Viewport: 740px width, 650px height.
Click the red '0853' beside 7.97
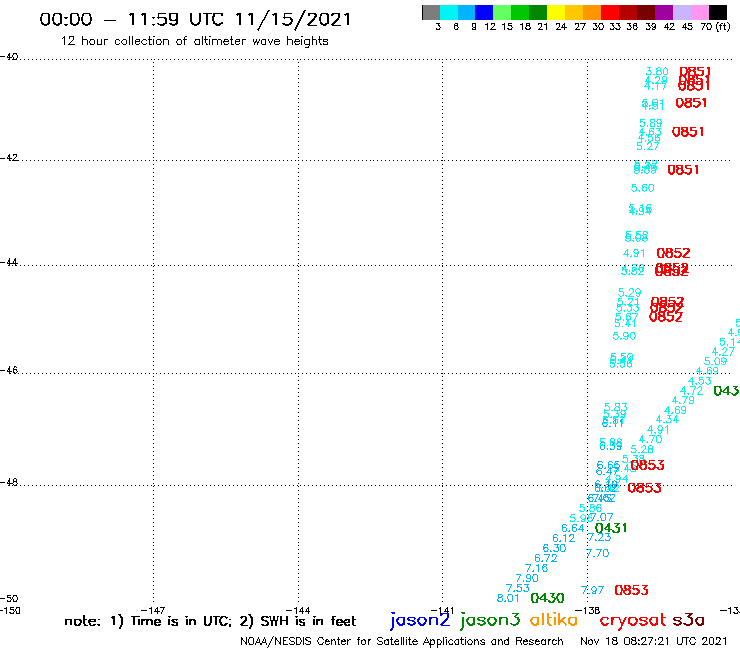(631, 590)
